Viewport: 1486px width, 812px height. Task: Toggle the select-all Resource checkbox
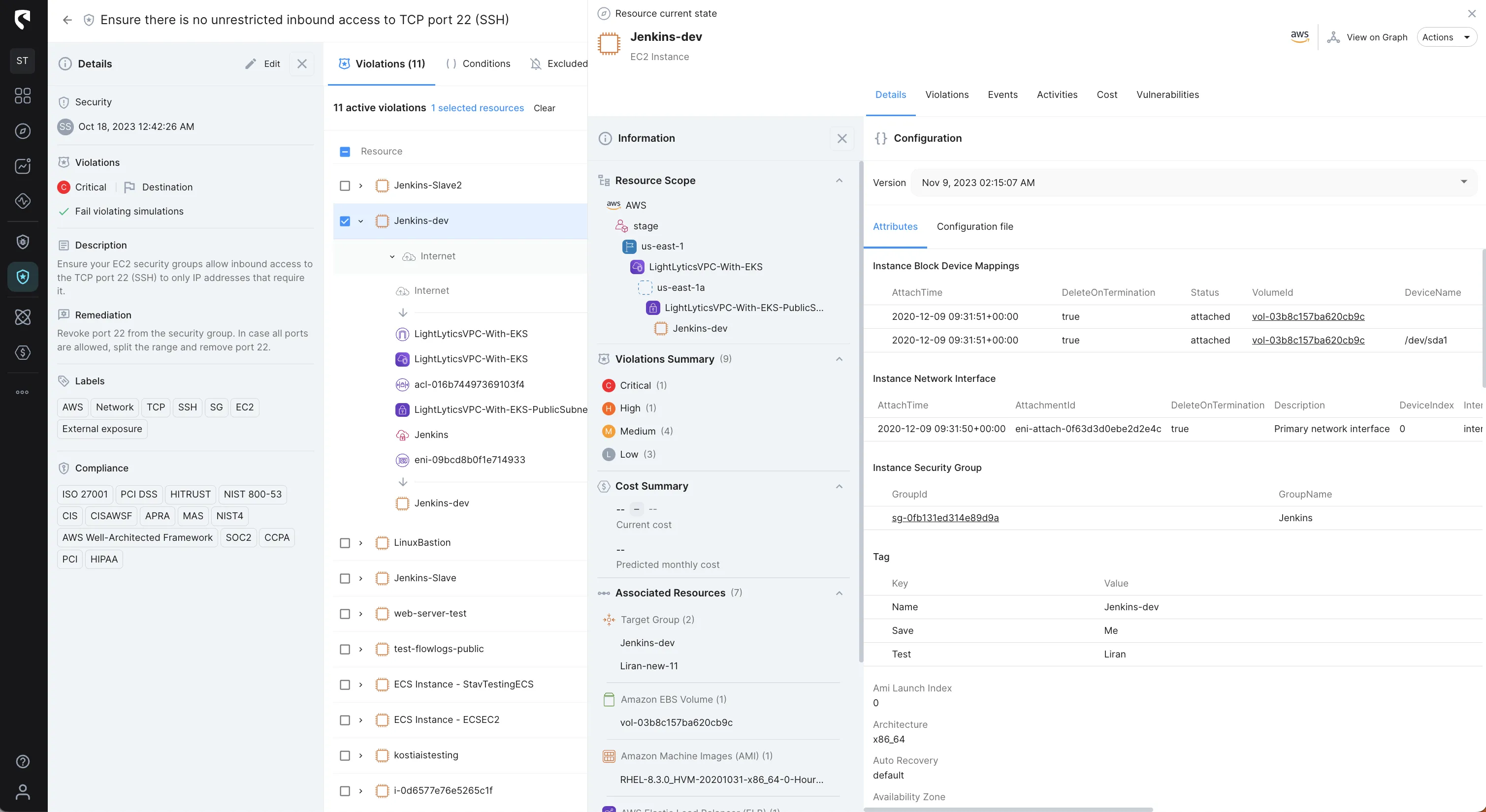(345, 152)
